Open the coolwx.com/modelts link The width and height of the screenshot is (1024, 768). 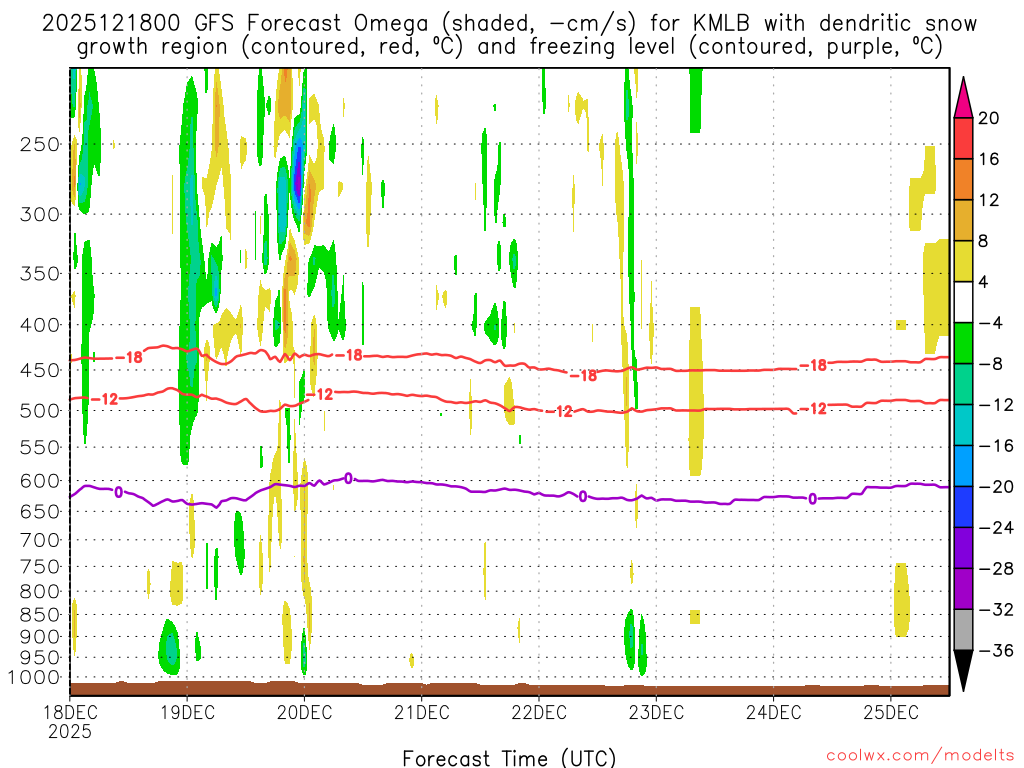pos(920,756)
